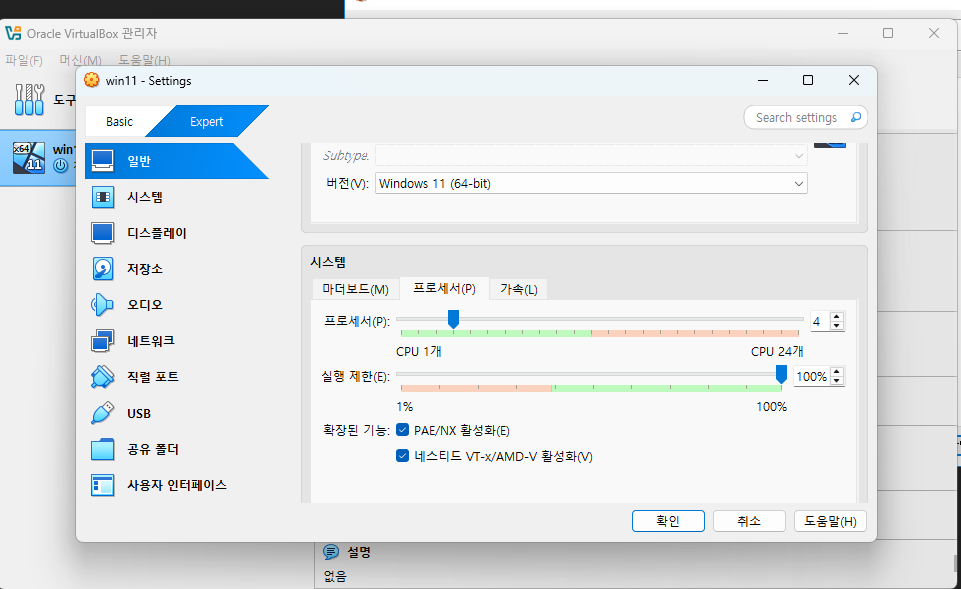This screenshot has height=589, width=961.
Task: Confirm settings with the 확인 button
Action: coord(668,521)
